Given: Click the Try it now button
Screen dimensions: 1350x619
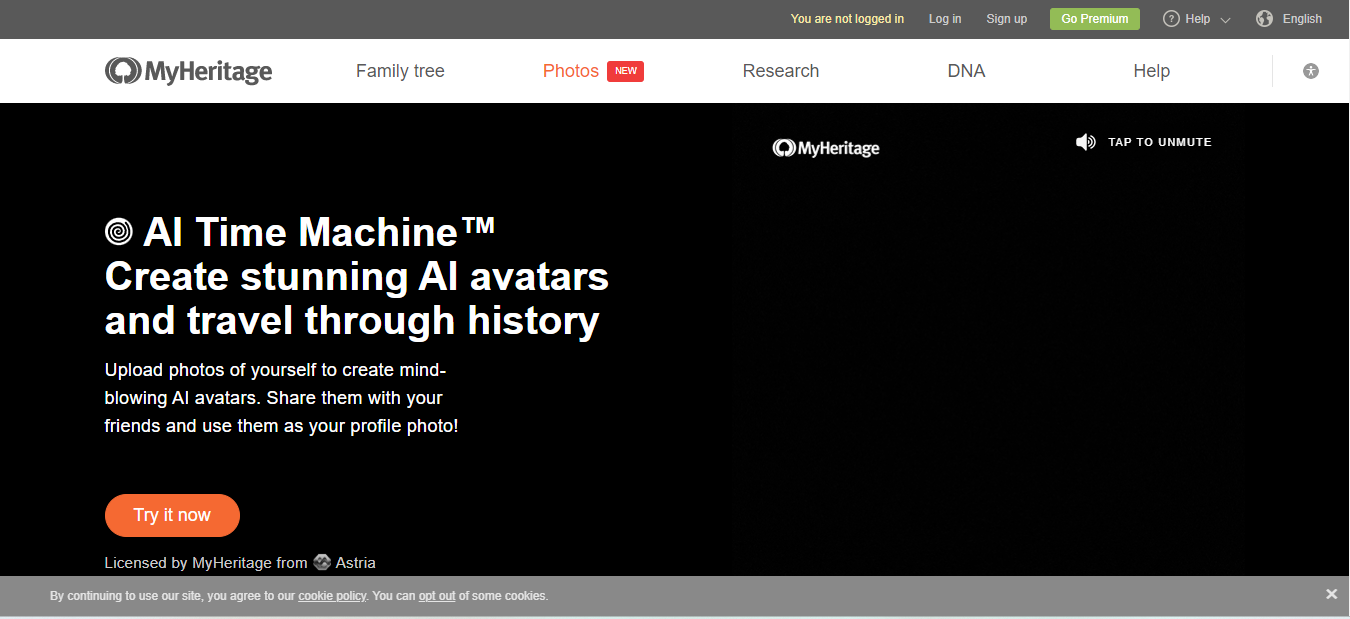Looking at the screenshot, I should point(172,515).
